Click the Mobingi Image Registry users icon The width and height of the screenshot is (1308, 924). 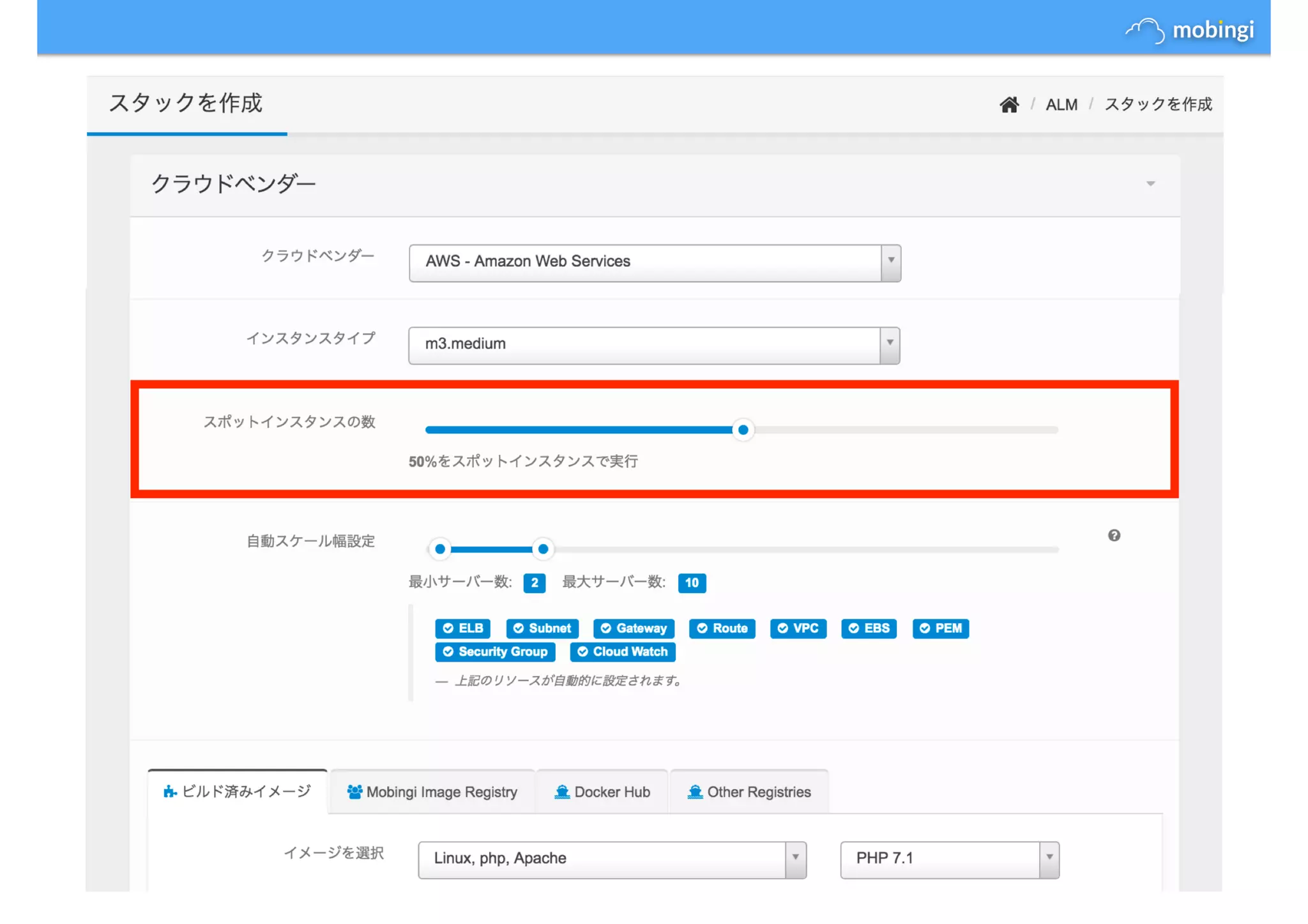tap(354, 792)
